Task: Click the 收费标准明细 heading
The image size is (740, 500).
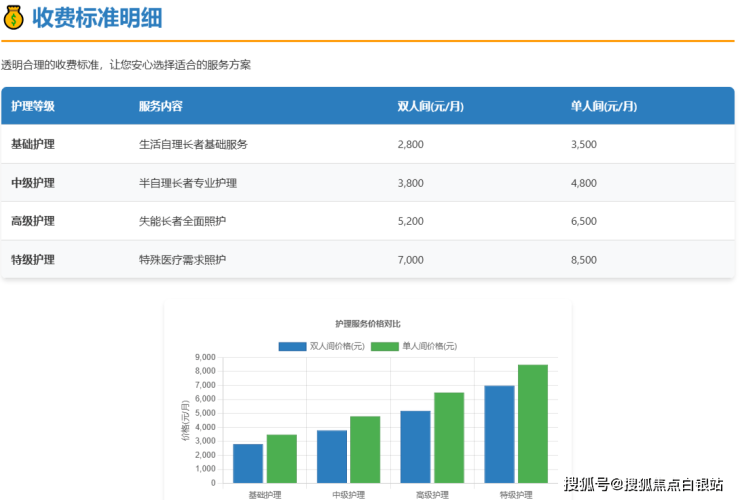Action: click(97, 18)
